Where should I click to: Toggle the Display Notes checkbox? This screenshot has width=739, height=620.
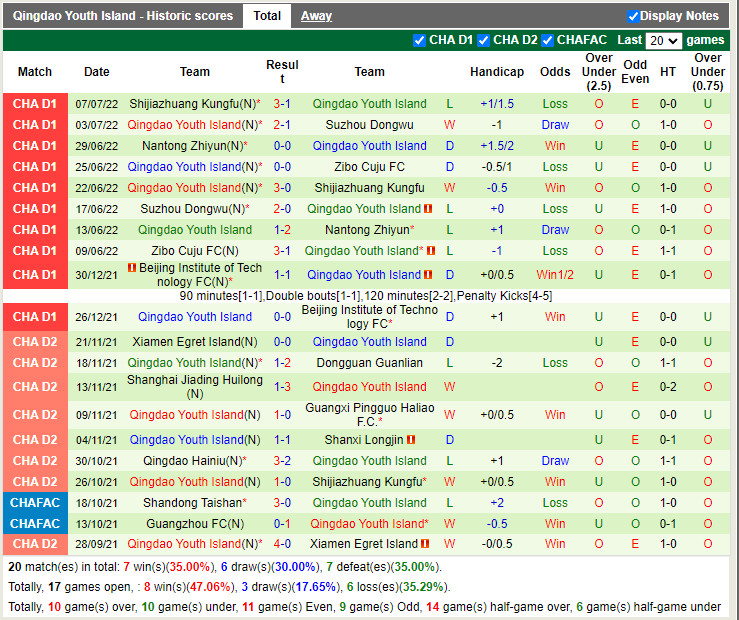(x=633, y=16)
